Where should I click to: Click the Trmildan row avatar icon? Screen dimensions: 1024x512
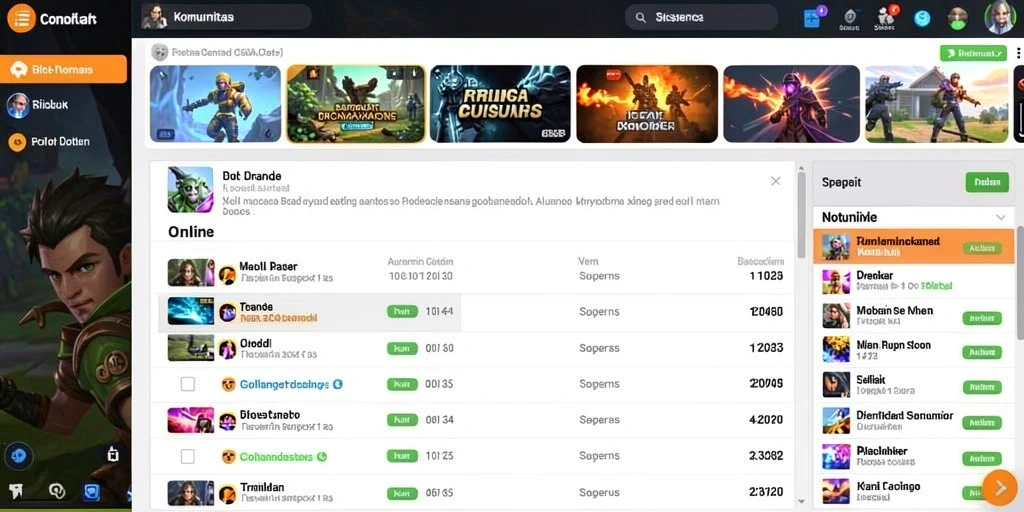click(227, 494)
